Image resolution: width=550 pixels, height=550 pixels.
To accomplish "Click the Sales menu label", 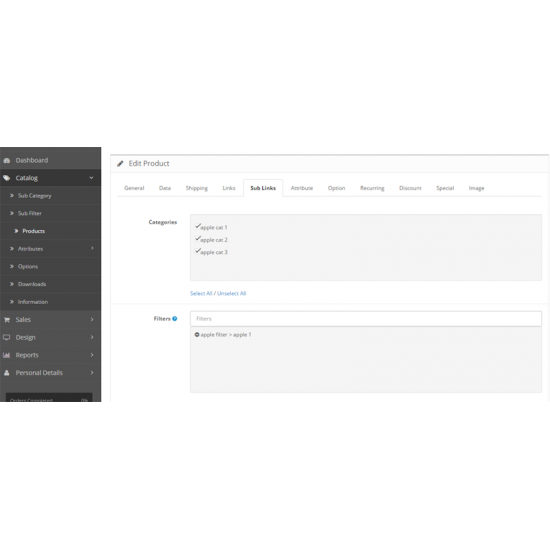I will tap(23, 320).
